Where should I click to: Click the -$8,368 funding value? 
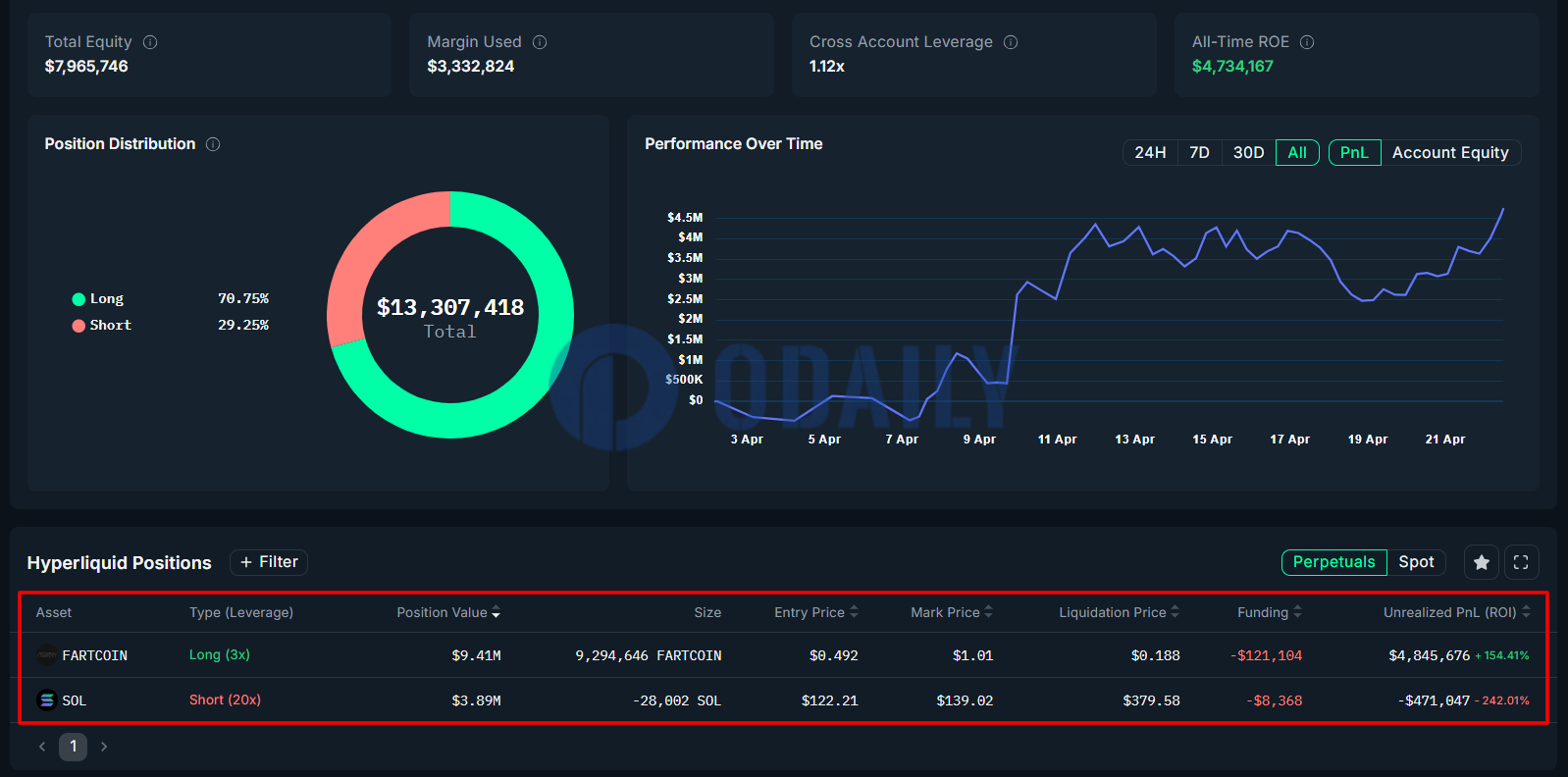click(1275, 700)
